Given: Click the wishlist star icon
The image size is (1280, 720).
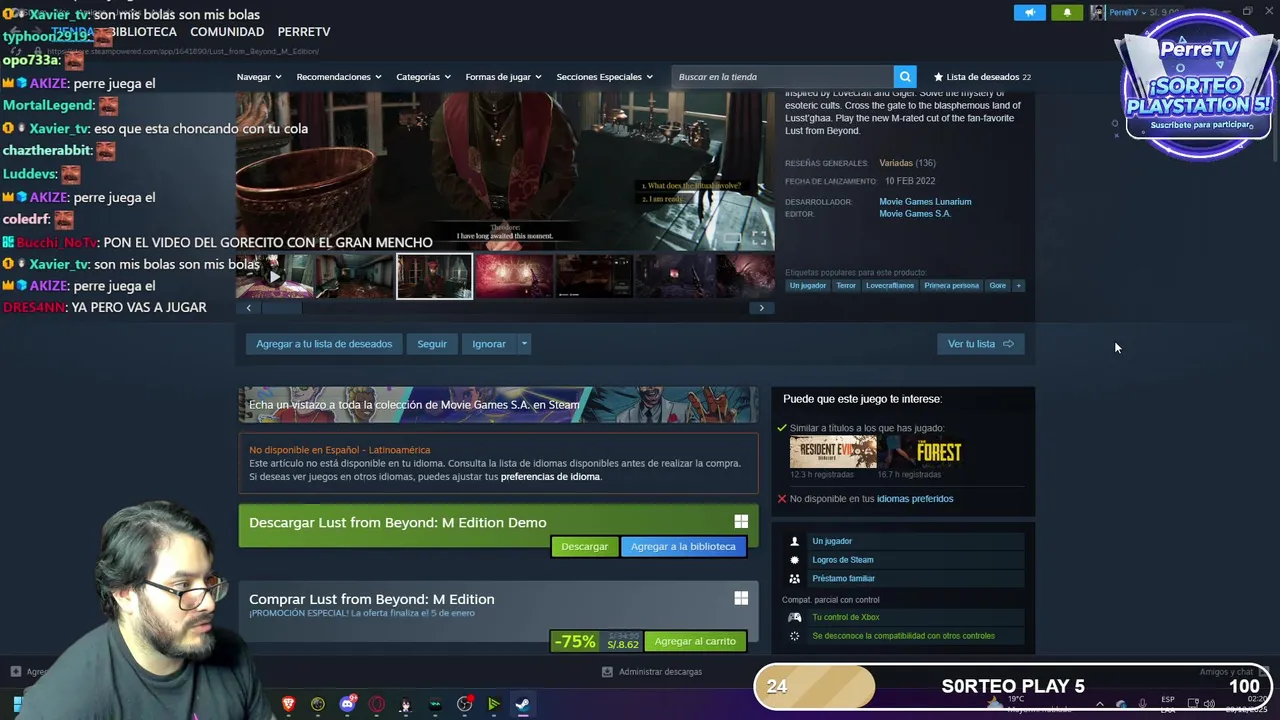Looking at the screenshot, I should click(x=938, y=77).
